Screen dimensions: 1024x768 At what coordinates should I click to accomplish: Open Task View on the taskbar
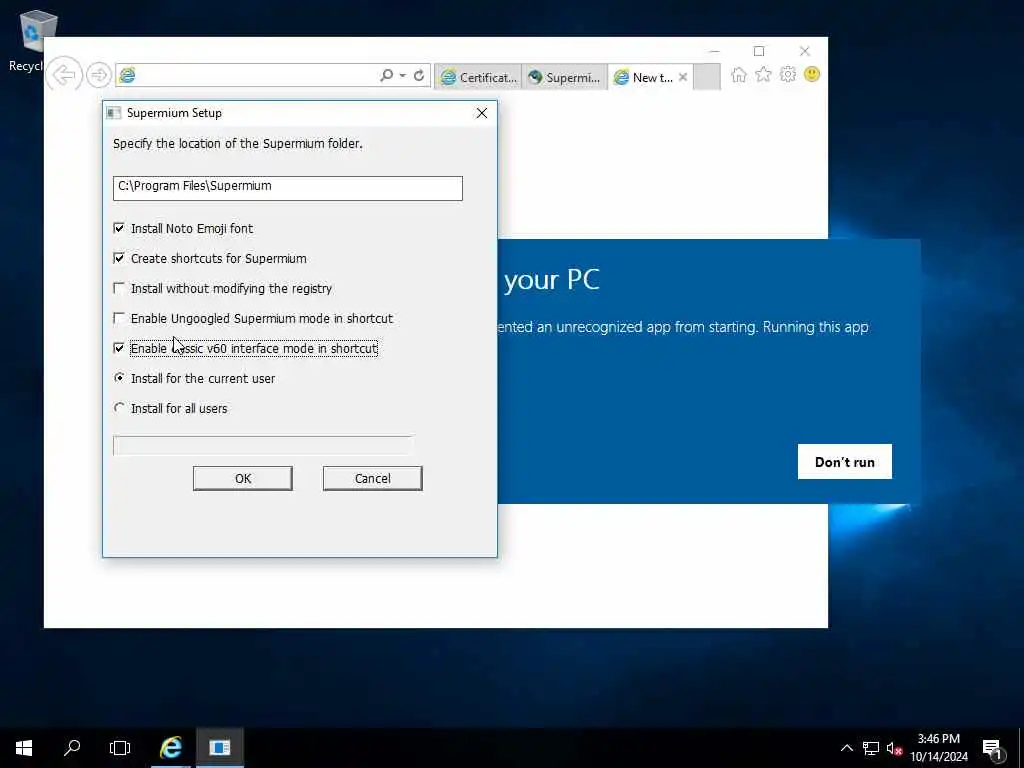pyautogui.click(x=120, y=748)
